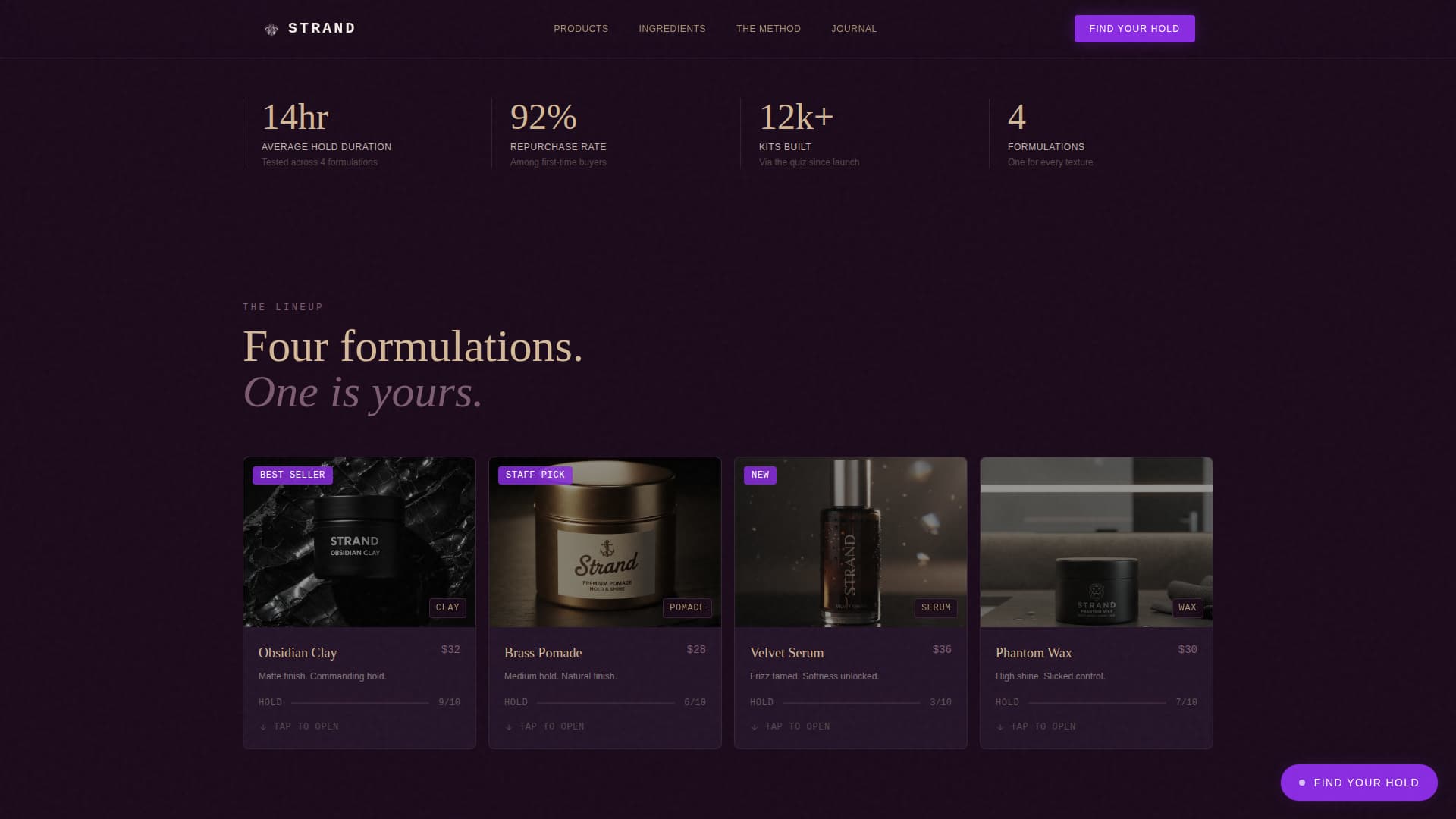Click the floating Find Your Hold pill button
The height and width of the screenshot is (819, 1456).
[1359, 783]
